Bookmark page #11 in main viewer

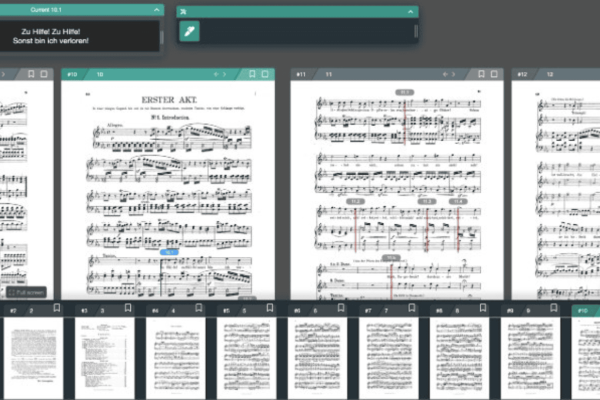click(481, 74)
